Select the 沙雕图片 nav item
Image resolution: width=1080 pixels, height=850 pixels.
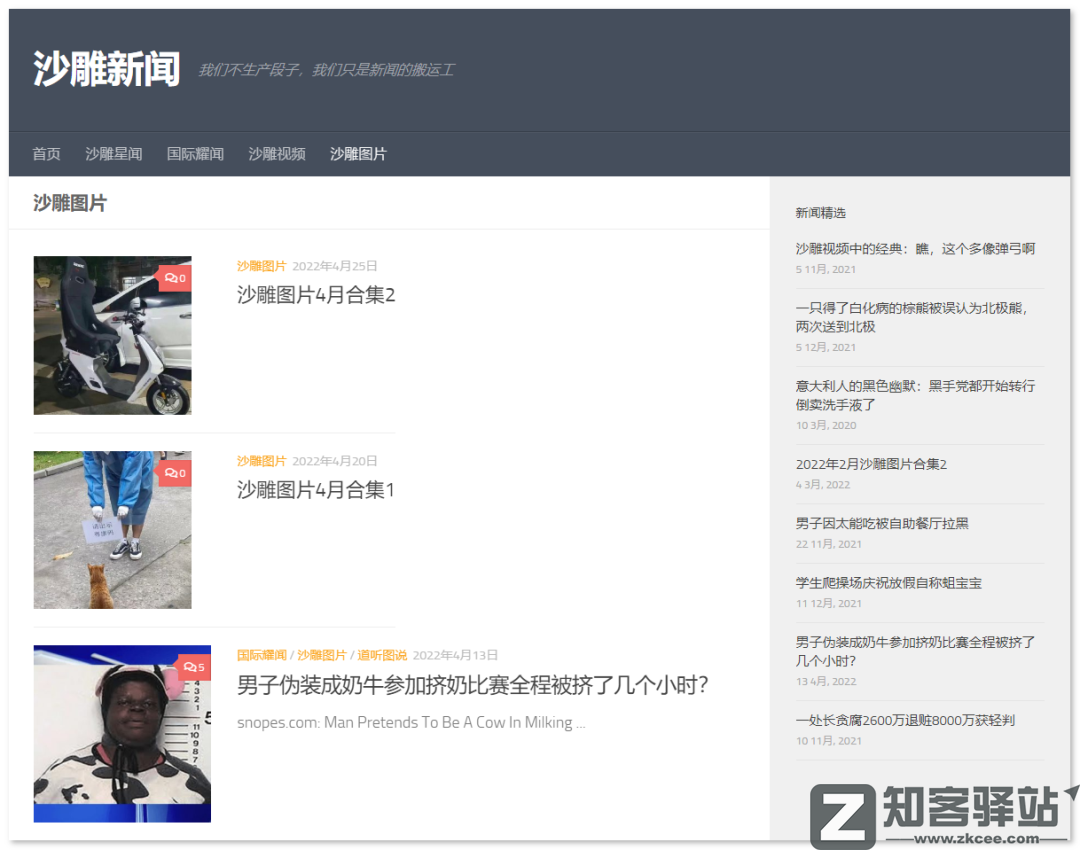tap(358, 154)
